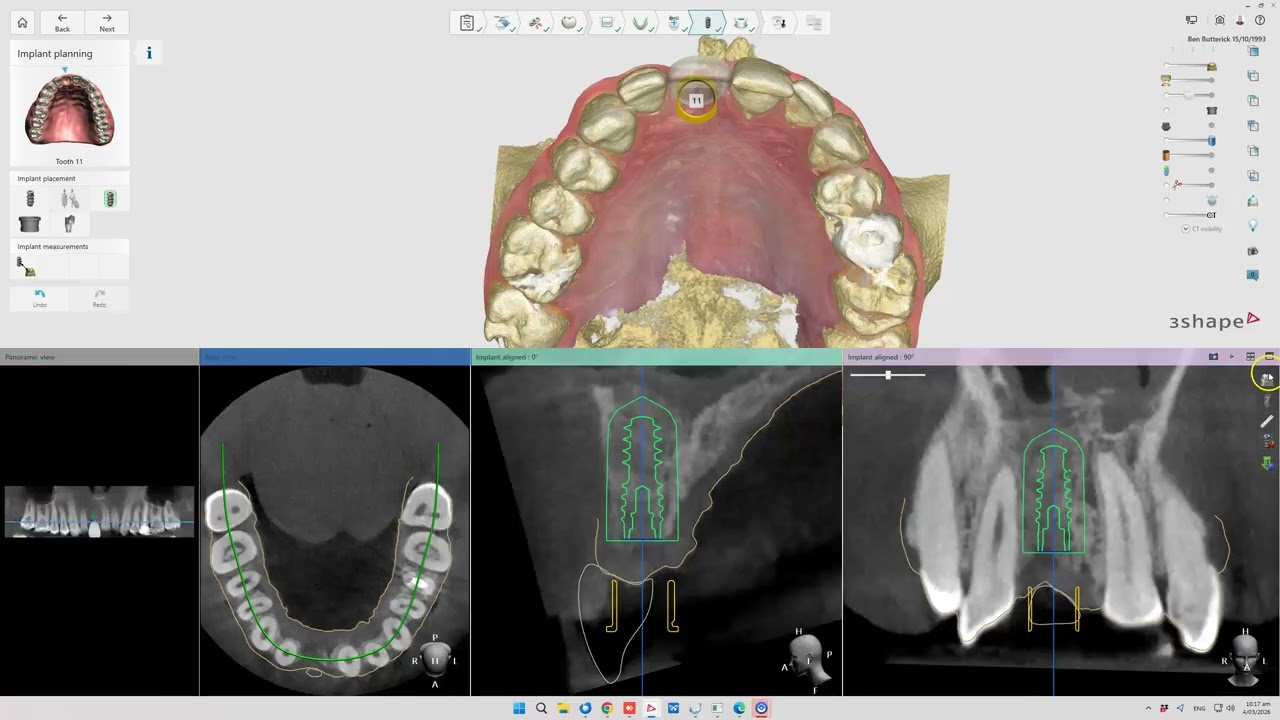Click the green download arrow icon

click(1268, 463)
